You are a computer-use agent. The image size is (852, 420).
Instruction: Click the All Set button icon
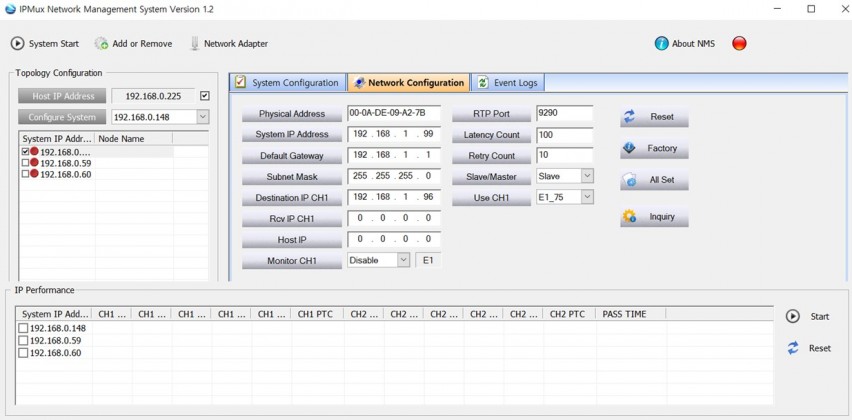629,180
